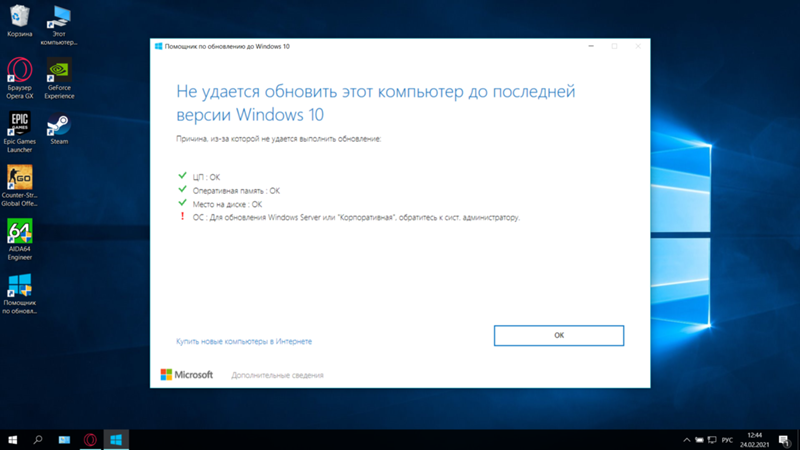800x450 pixels.
Task: Open the Купить новые компьютеры в Интернете link
Action: [244, 341]
